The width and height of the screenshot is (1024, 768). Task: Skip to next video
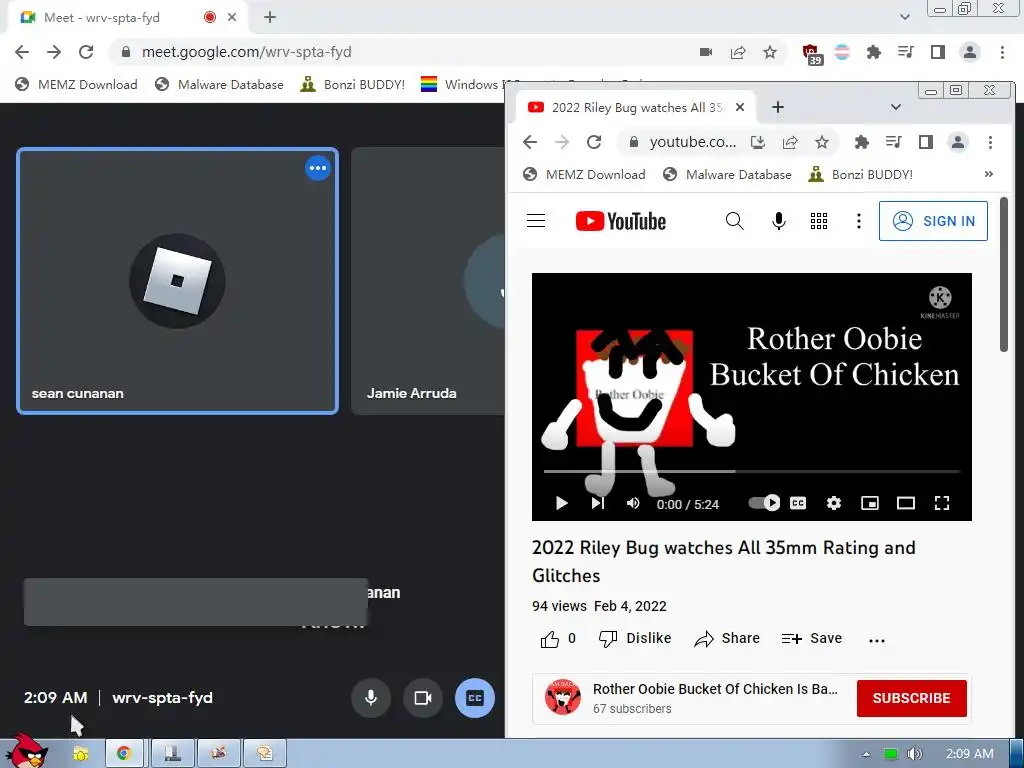click(x=598, y=503)
